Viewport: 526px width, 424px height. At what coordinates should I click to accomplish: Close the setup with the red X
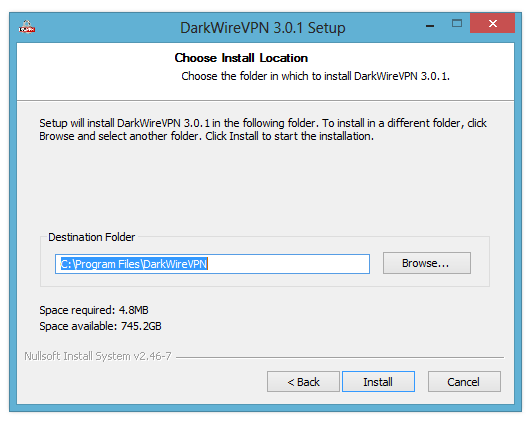[x=492, y=23]
